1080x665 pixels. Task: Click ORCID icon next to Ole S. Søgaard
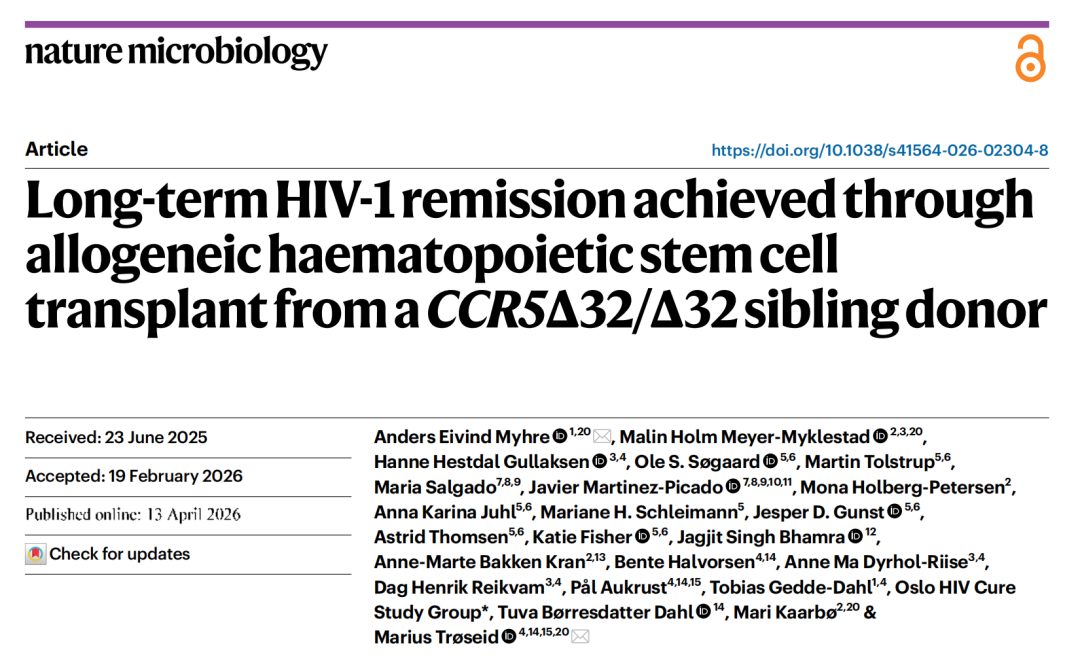tap(771, 462)
